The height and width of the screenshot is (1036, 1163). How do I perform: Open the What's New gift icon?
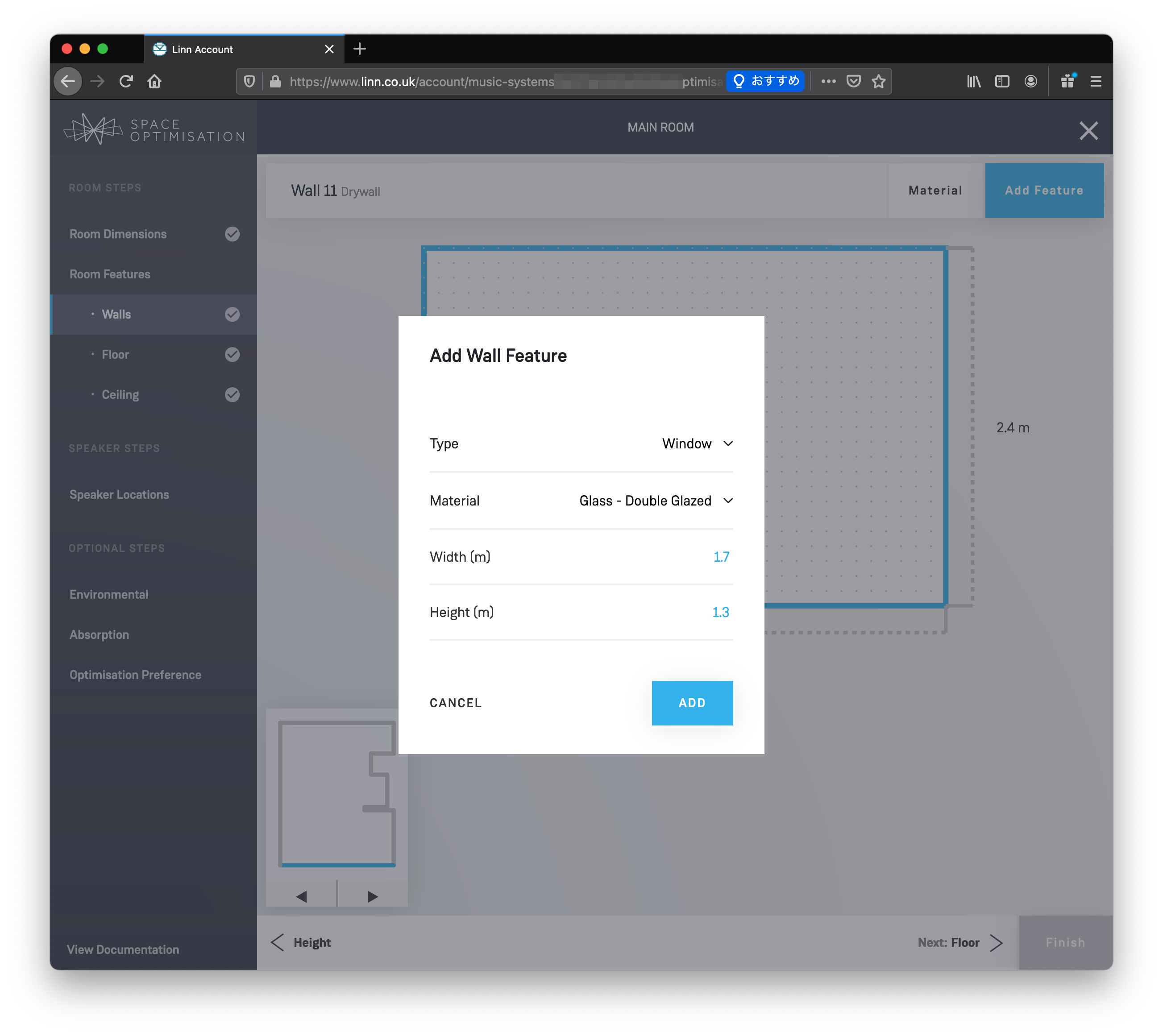coord(1068,81)
